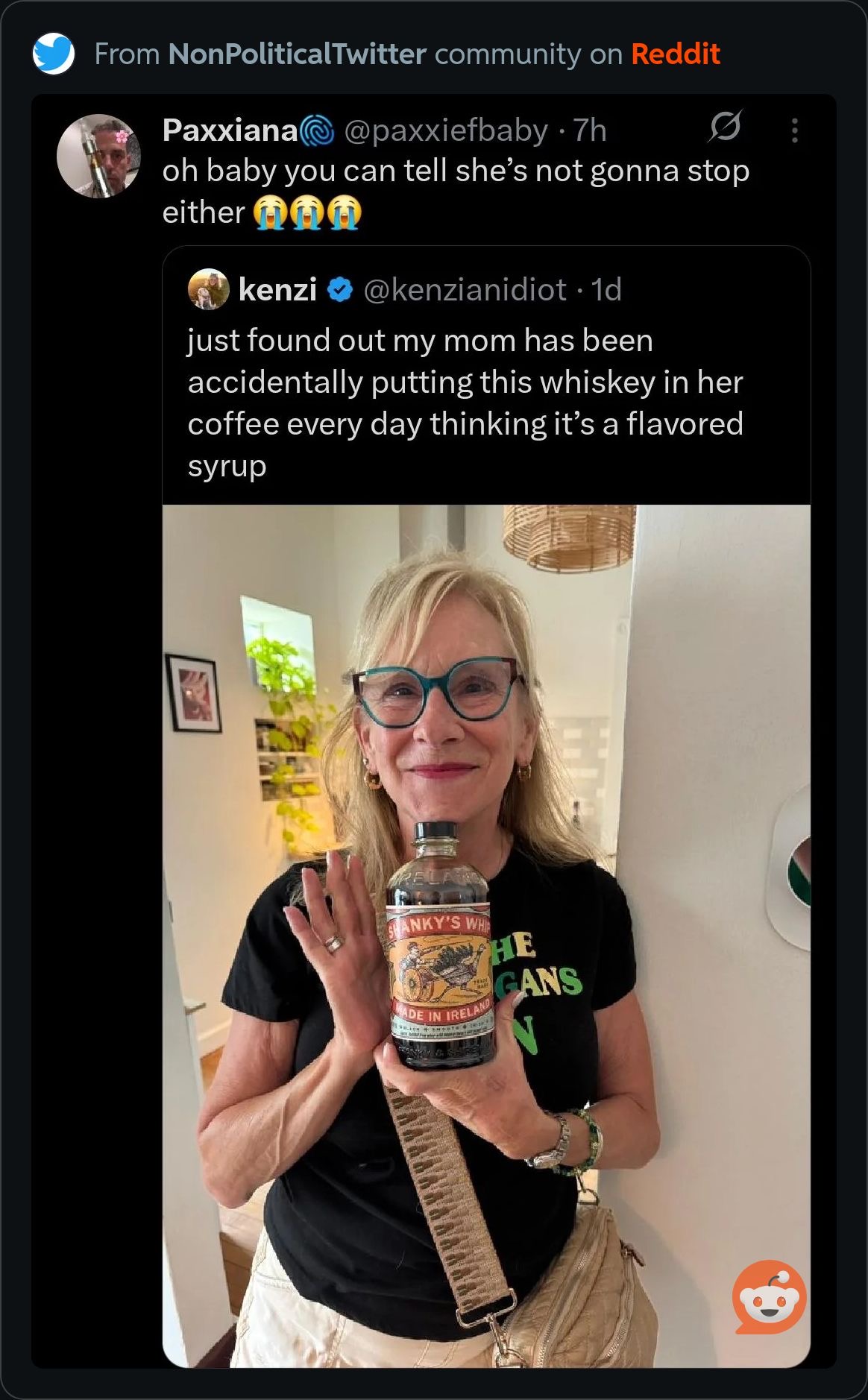Click the kenzi display name
Image resolution: width=868 pixels, height=1400 pixels.
[x=277, y=289]
